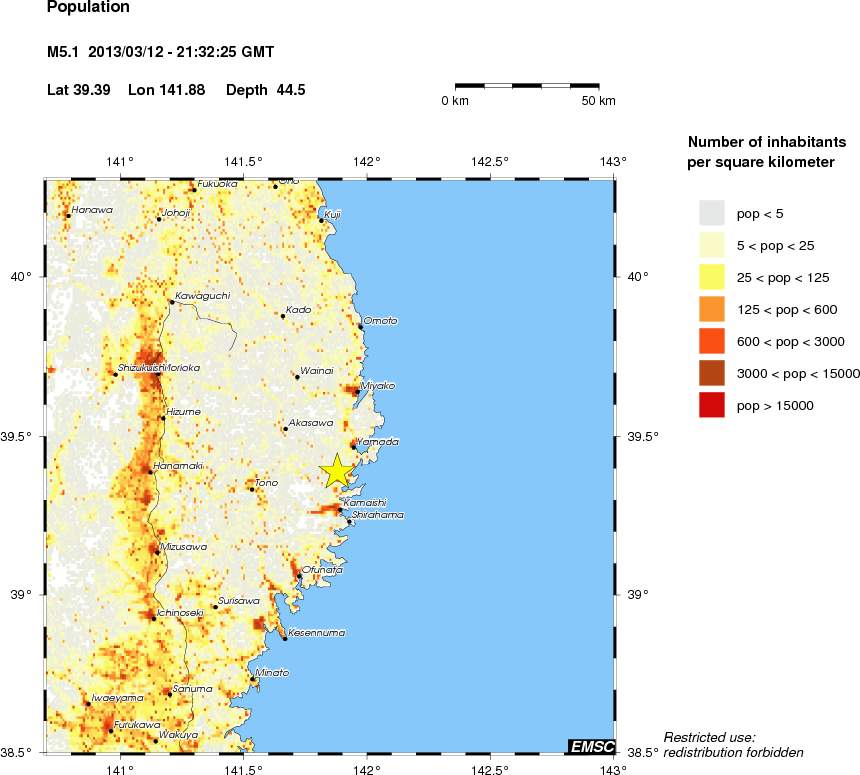The width and height of the screenshot is (860, 775).
Task: Click the 600 < pop < 3000 legend swatch
Action: [711, 342]
